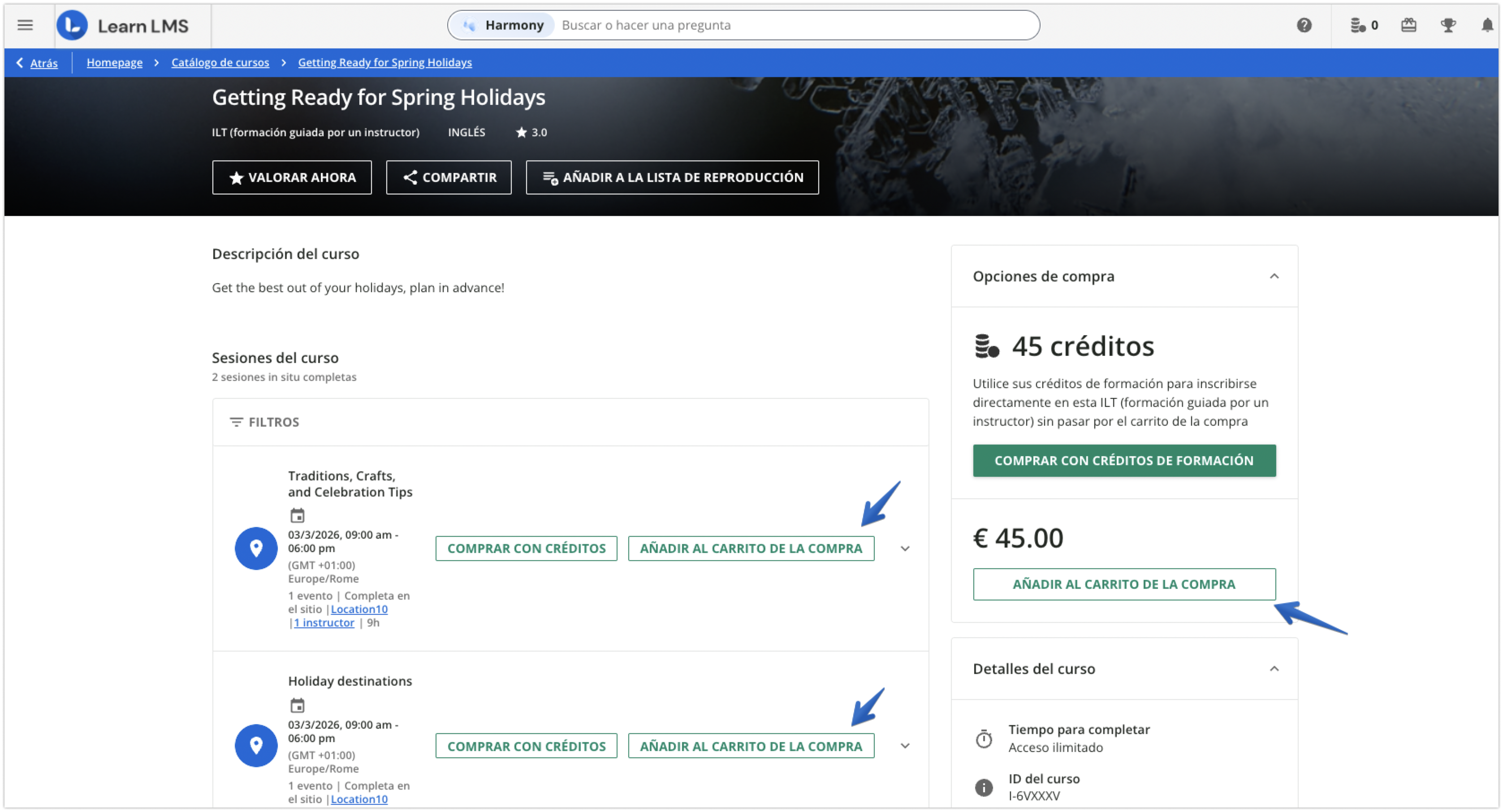The width and height of the screenshot is (1503, 812).
Task: Expand the Holiday destinations session chevron
Action: tap(905, 745)
